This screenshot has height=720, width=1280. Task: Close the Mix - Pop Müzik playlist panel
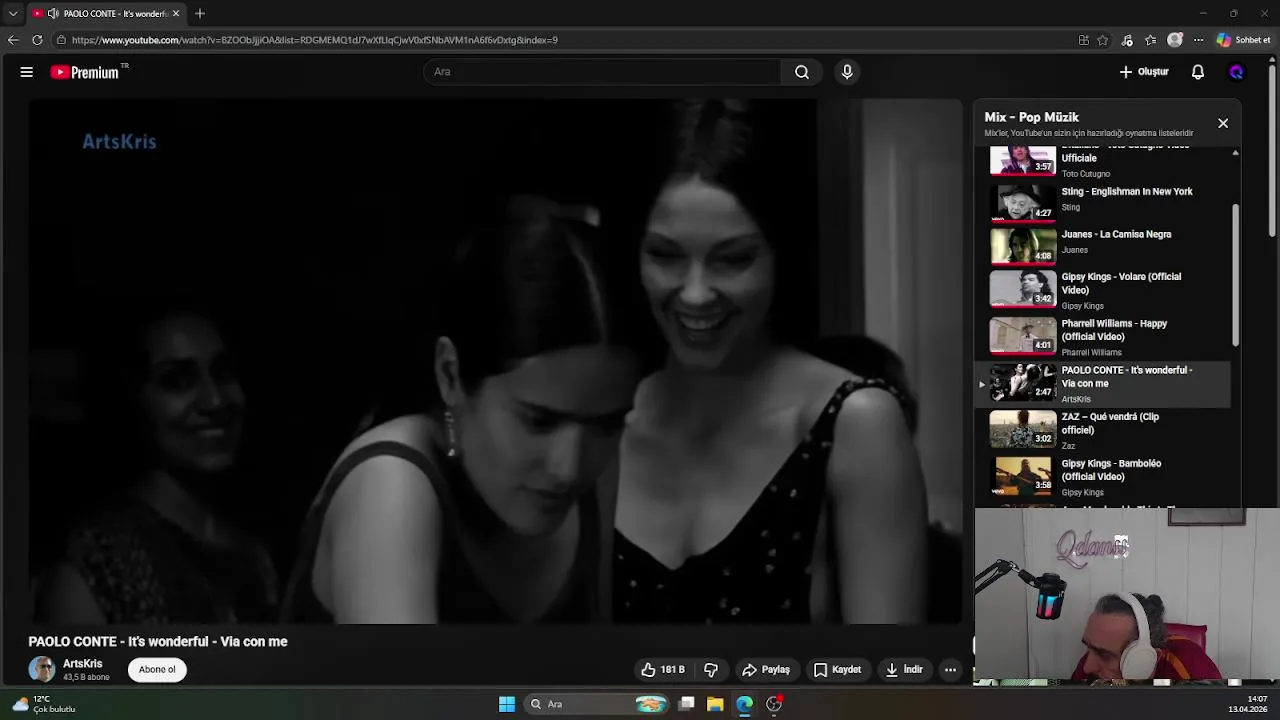1223,123
